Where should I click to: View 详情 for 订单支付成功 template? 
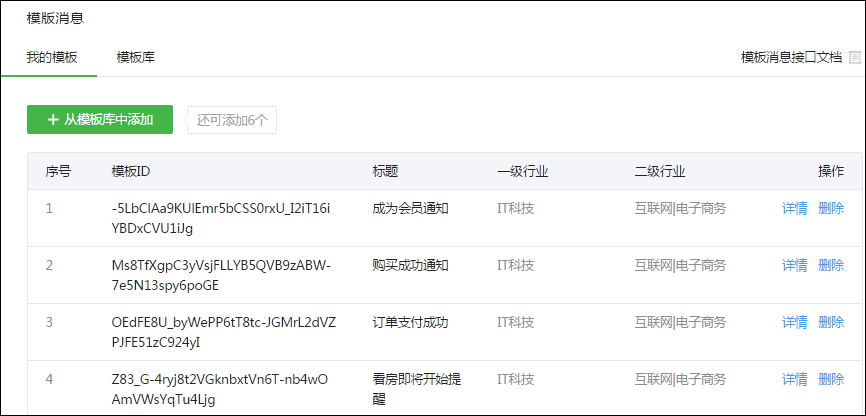[x=795, y=322]
